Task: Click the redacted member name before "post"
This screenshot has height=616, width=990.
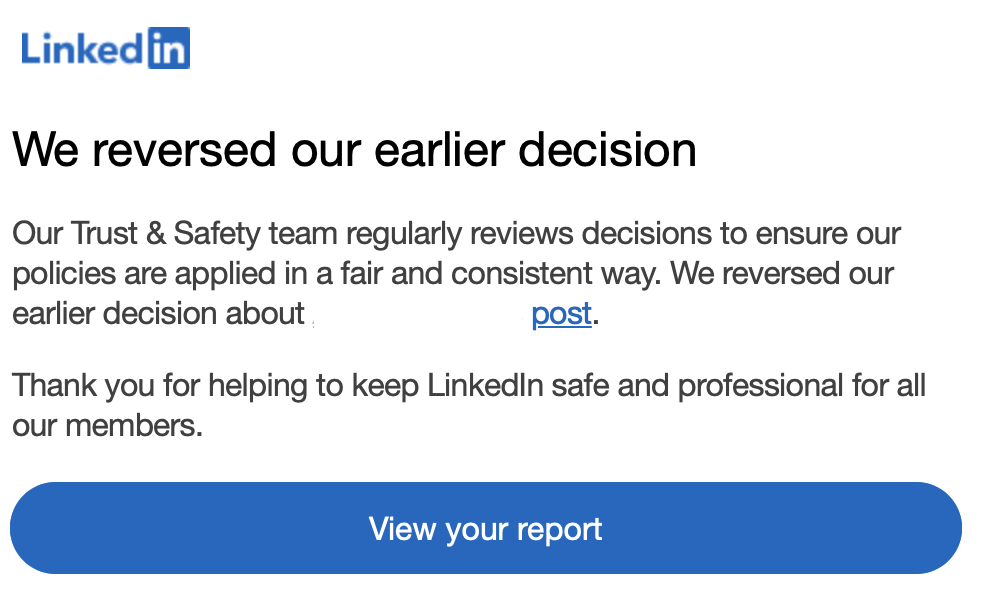Action: coord(420,314)
